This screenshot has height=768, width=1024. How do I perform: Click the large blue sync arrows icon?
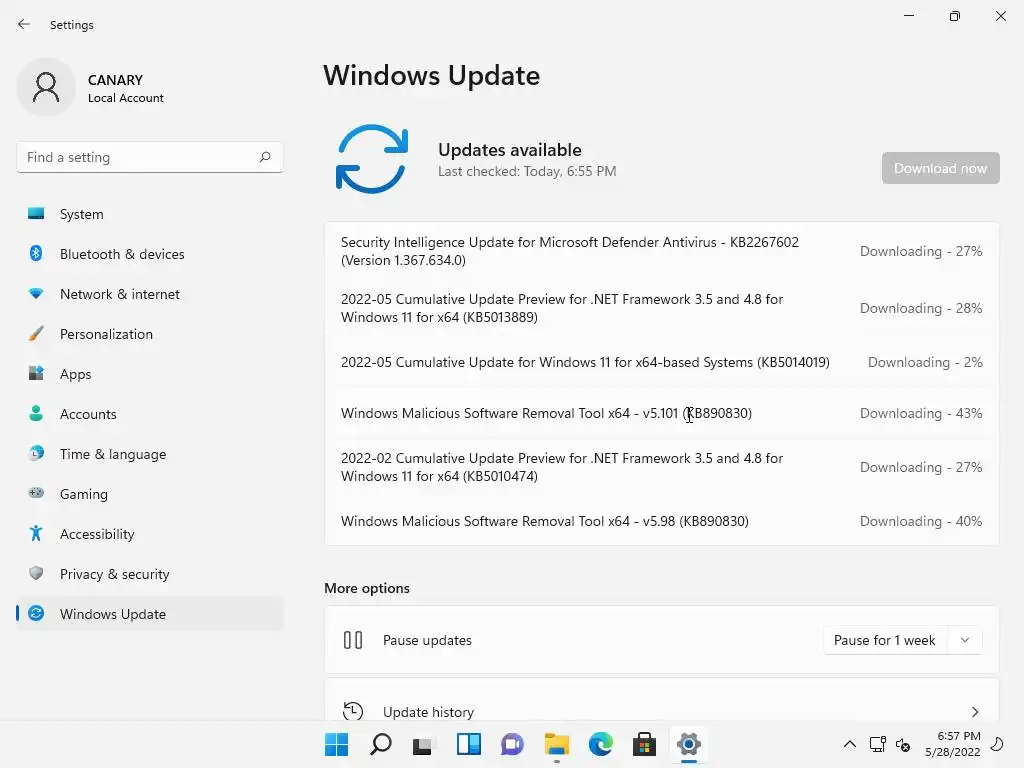[372, 159]
